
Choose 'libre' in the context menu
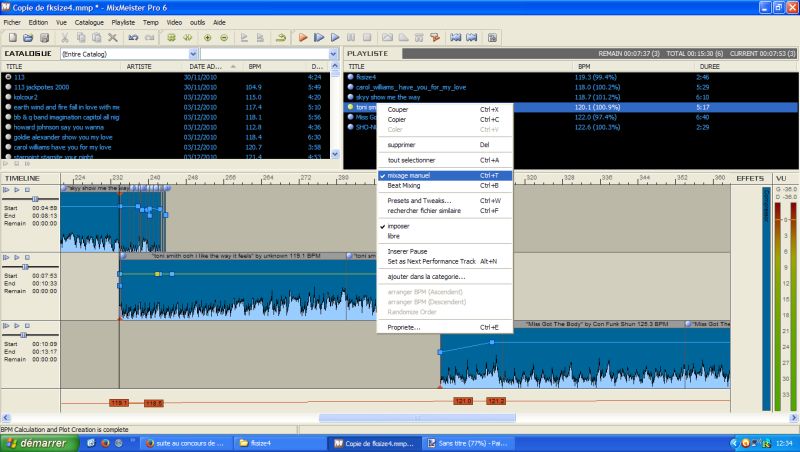(445, 236)
